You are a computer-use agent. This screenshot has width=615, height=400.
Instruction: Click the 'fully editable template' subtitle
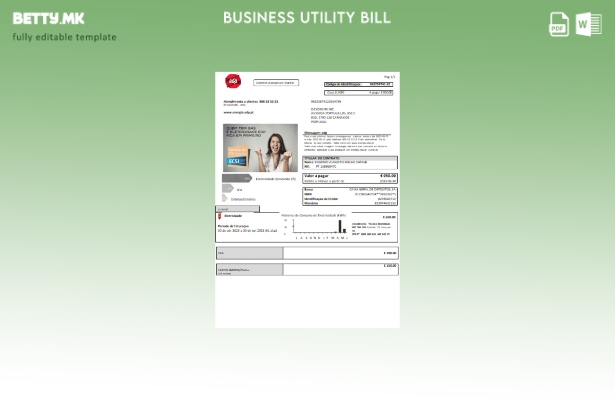64,38
